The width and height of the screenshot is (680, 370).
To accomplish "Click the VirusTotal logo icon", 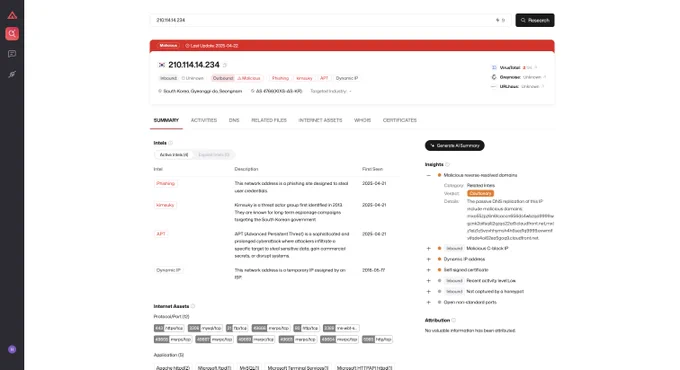I will [x=494, y=68].
